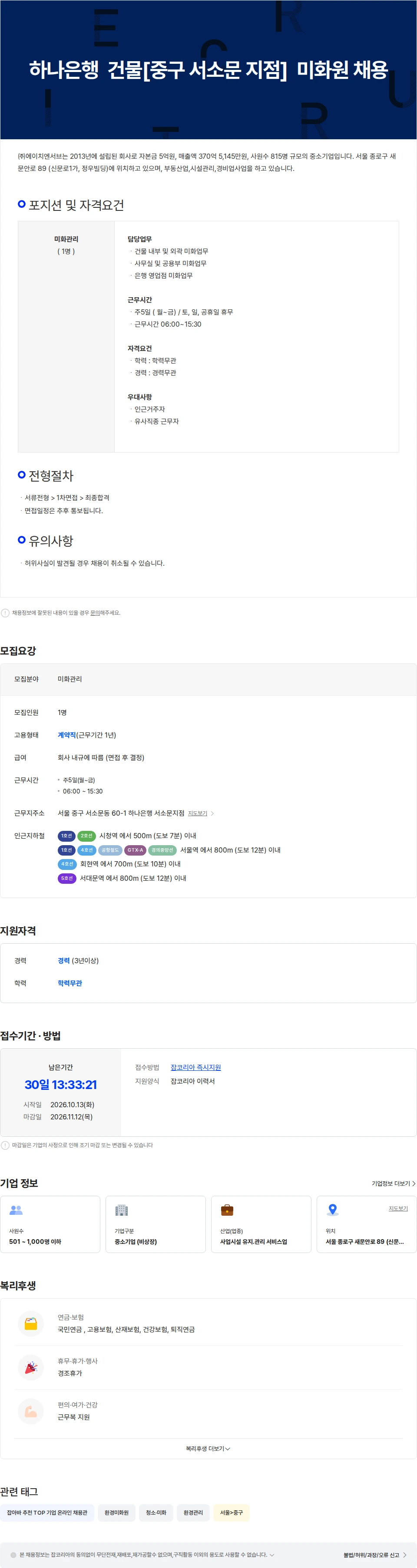Click the 중소기업 (비상장) card
Screen dimensions: 417x1568
point(156,1224)
